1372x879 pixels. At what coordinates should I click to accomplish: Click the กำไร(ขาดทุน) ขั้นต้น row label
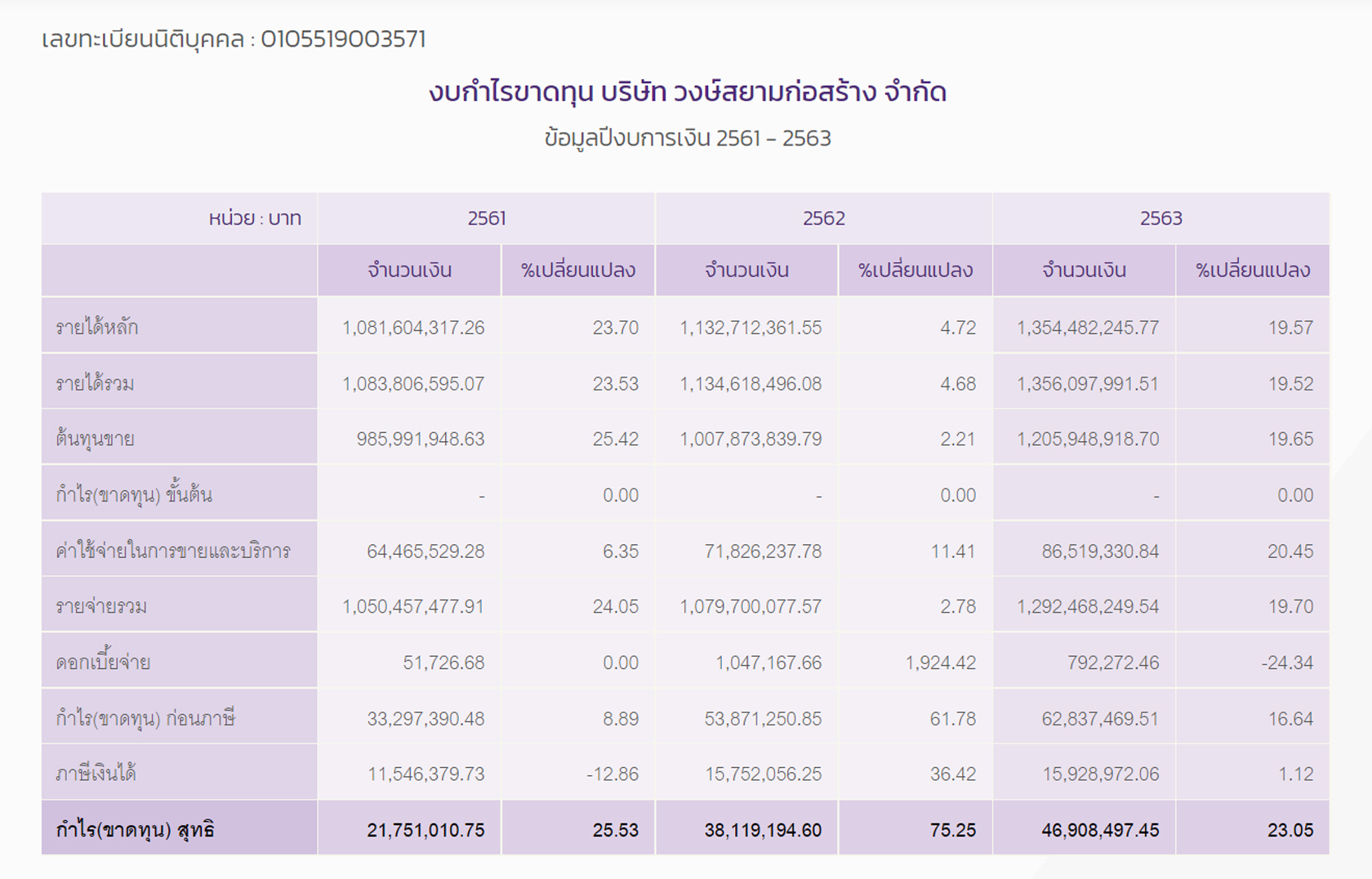click(x=134, y=495)
